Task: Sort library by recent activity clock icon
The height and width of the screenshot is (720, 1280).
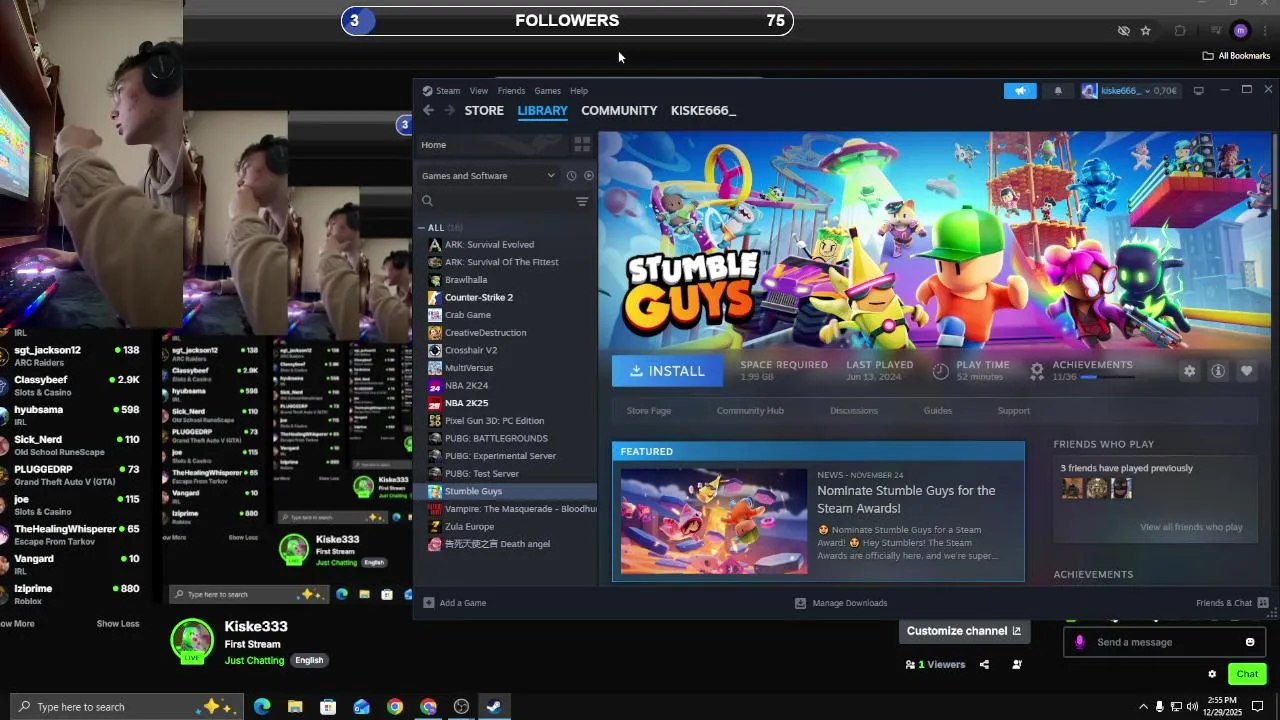Action: (571, 176)
